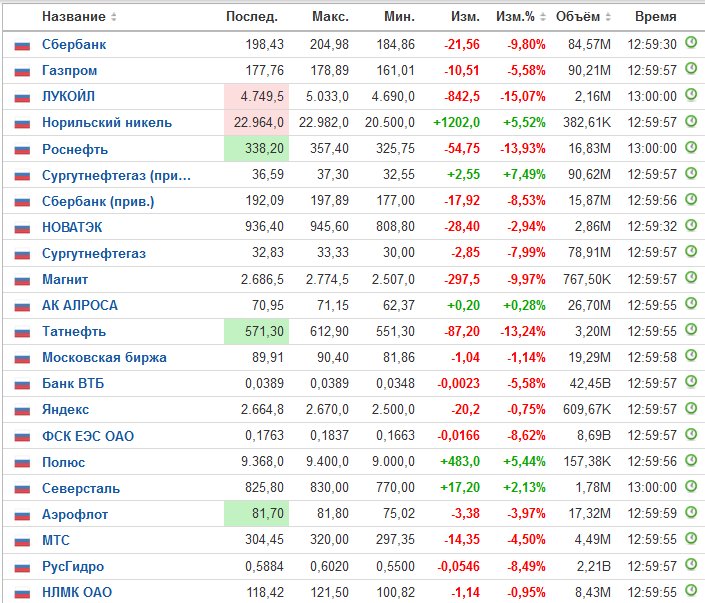The height and width of the screenshot is (603, 705).
Task: Open the НОВАТЭК stock link
Action: coord(72,227)
